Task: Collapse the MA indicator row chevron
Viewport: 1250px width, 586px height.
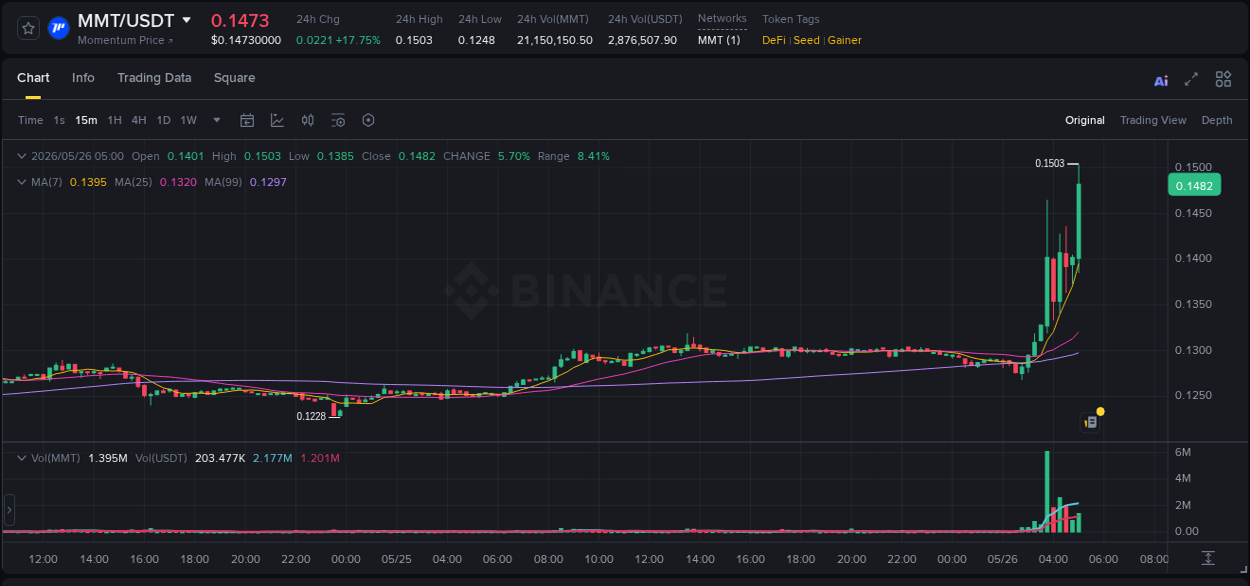Action: (x=22, y=182)
